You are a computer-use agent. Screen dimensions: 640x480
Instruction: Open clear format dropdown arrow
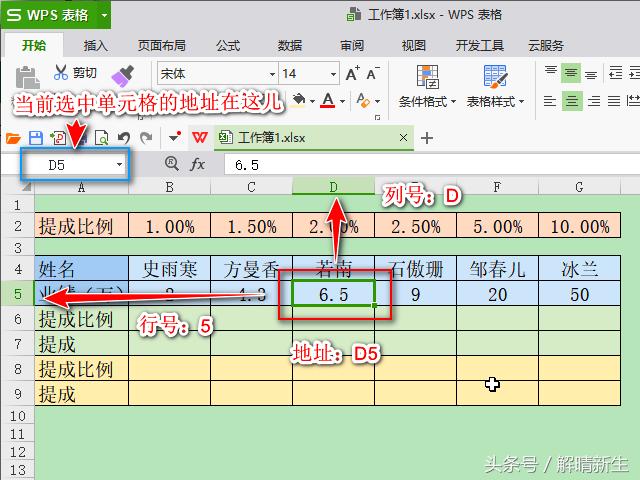pos(378,101)
